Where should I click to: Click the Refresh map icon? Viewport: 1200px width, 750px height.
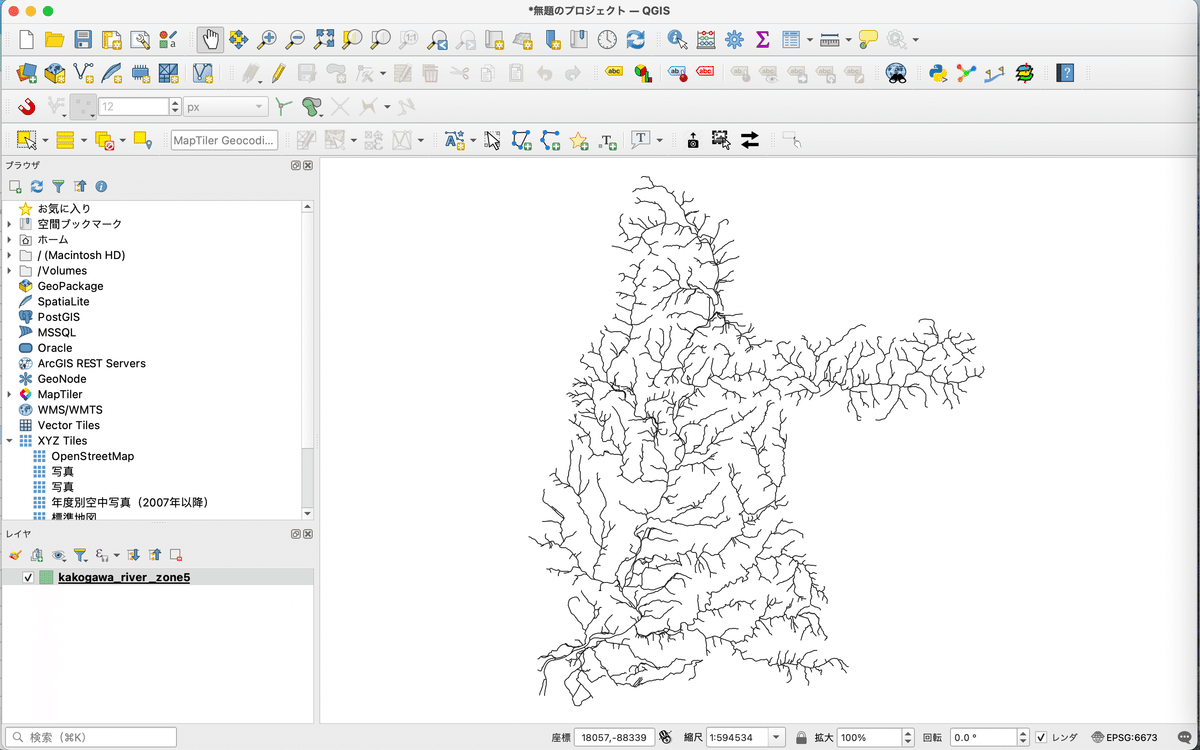pos(635,40)
